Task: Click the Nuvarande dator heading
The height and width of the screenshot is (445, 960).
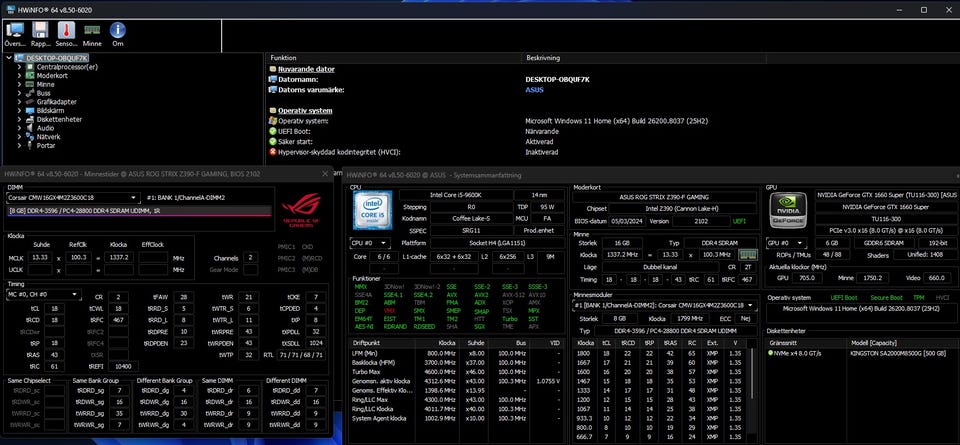Action: pyautogui.click(x=306, y=69)
